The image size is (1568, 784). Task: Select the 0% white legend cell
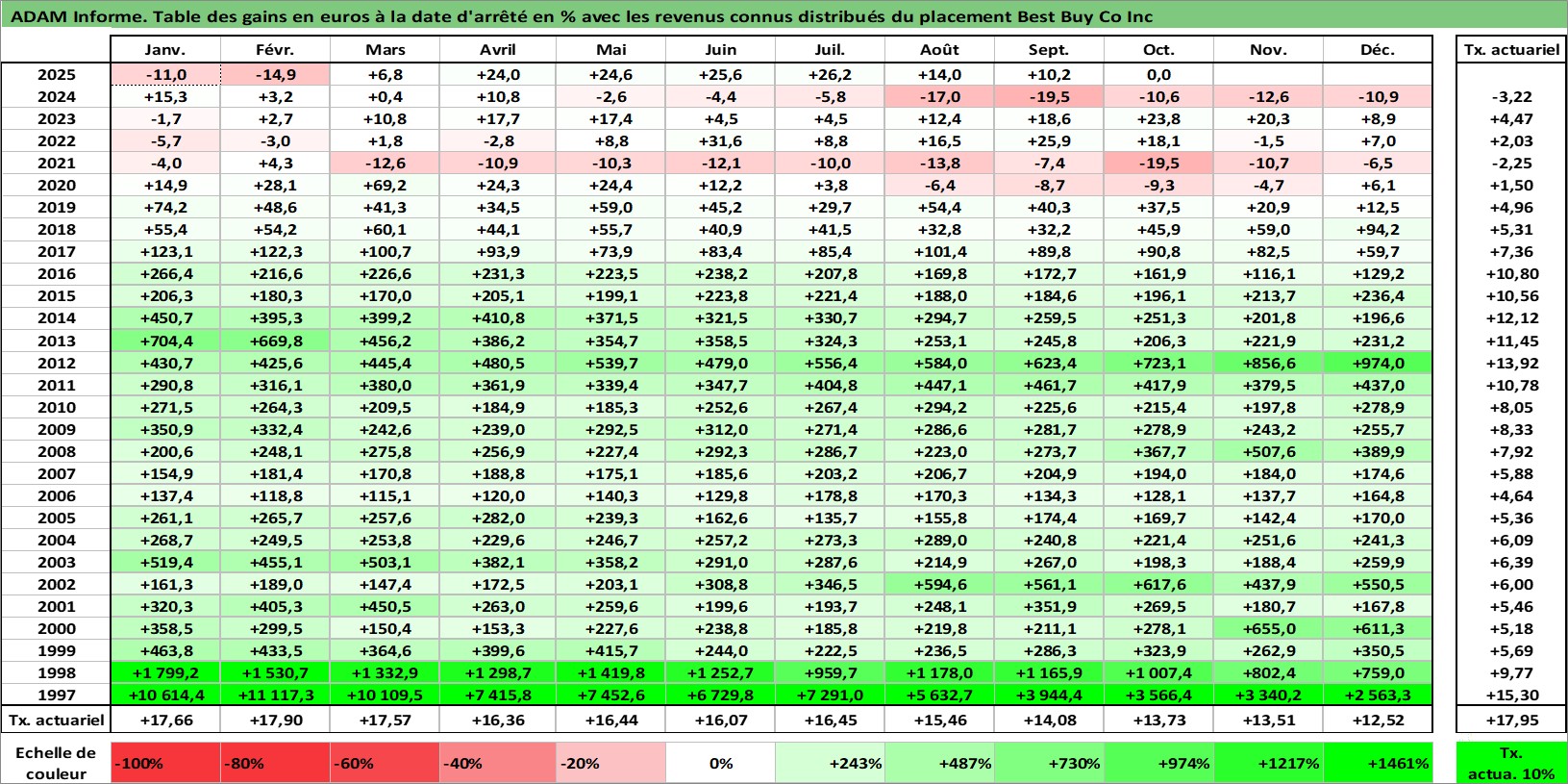coord(720,763)
